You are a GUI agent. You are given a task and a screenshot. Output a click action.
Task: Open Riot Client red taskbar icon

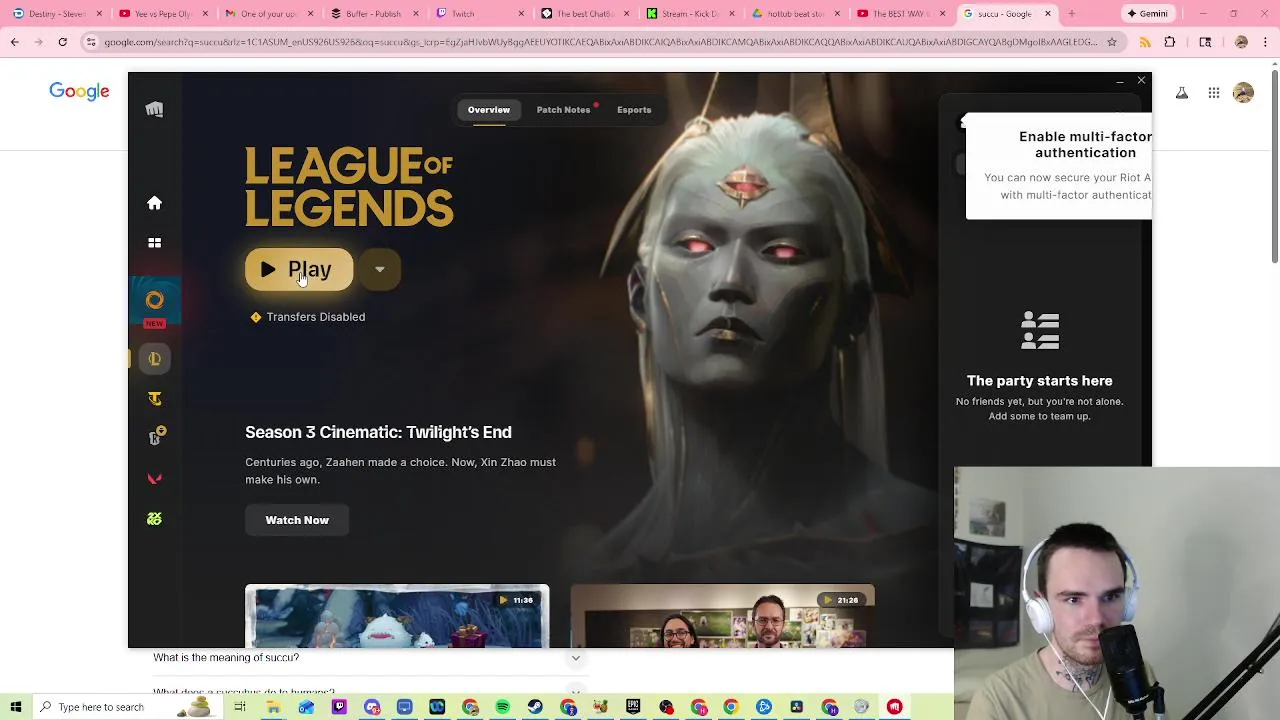895,707
